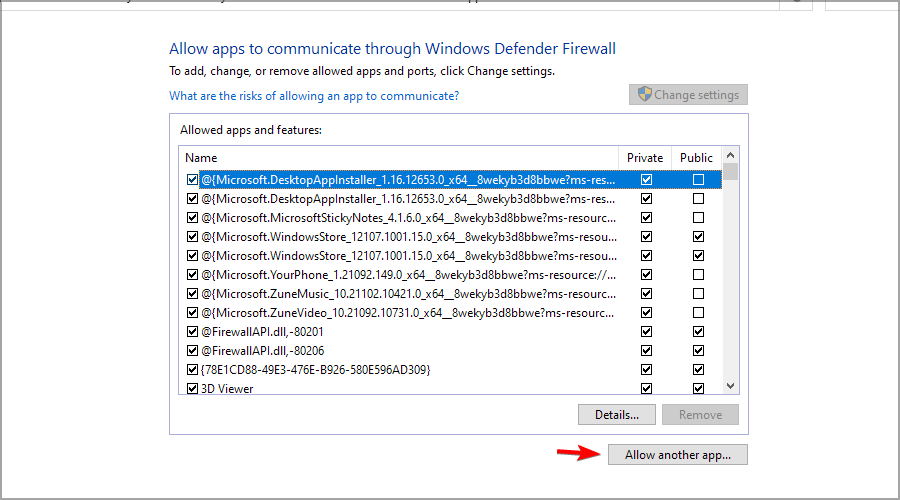900x500 pixels.
Task: Enable Public checkbox for MicrosoftStickyNotes
Action: tap(698, 218)
